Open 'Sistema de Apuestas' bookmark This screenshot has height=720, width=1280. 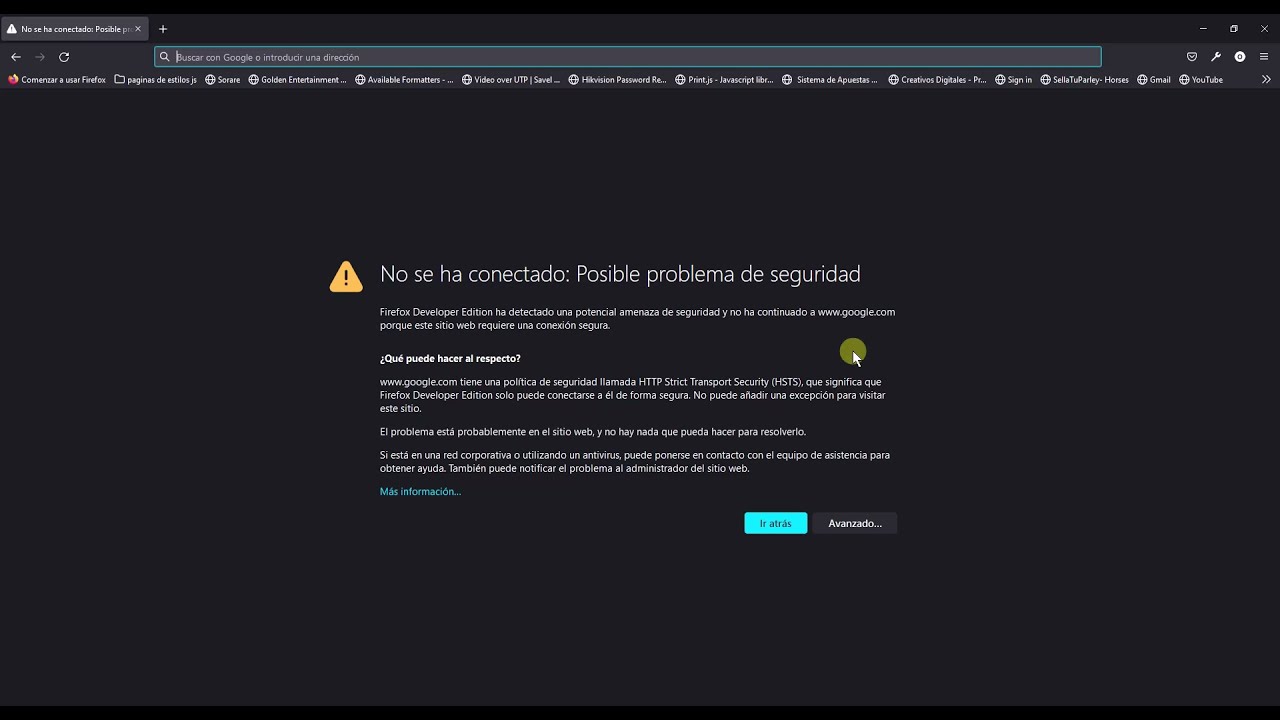coord(830,80)
